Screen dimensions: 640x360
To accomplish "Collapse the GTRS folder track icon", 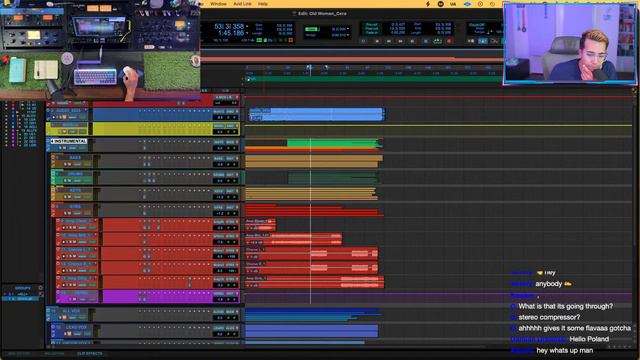I will pyautogui.click(x=53, y=206).
